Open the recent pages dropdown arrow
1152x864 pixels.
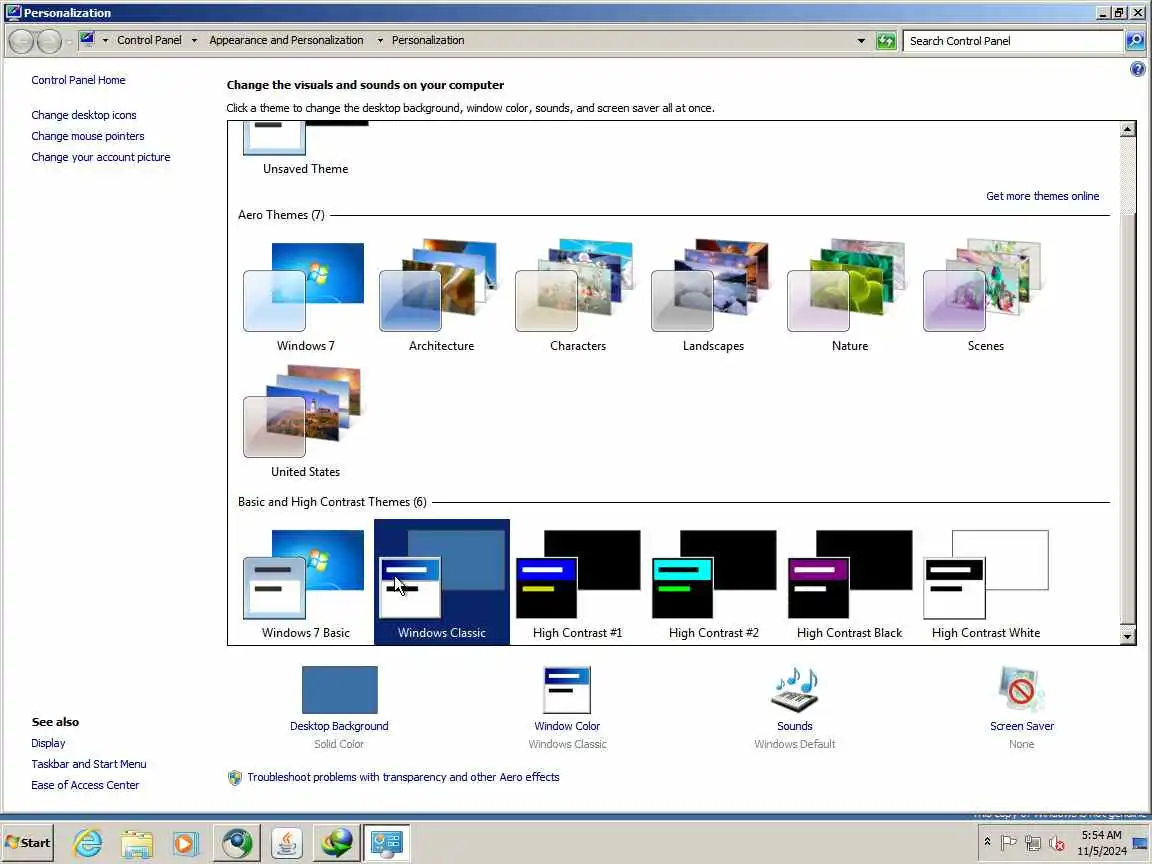(x=68, y=42)
